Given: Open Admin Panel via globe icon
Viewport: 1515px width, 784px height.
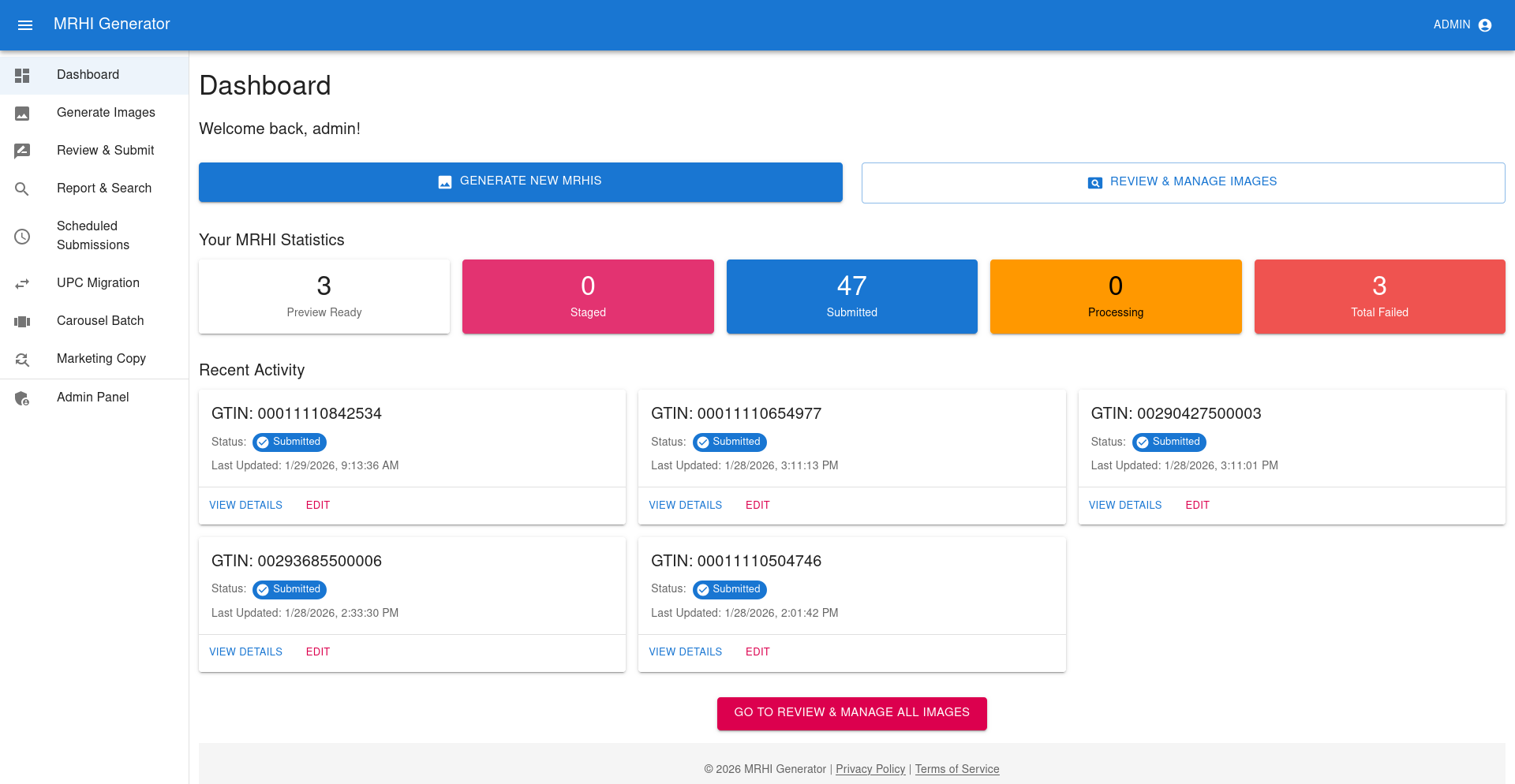Looking at the screenshot, I should pyautogui.click(x=22, y=398).
